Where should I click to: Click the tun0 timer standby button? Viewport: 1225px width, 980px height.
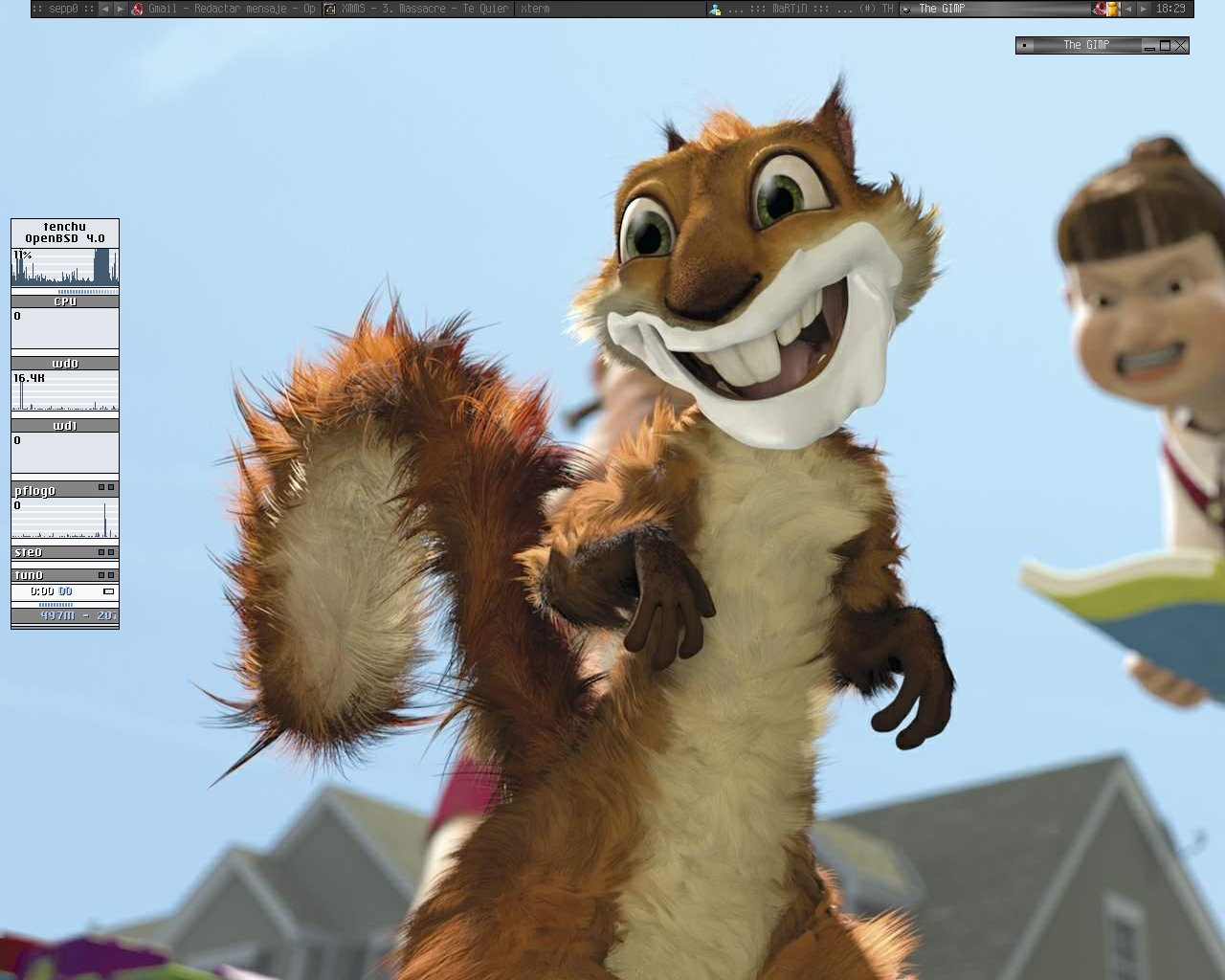coord(108,591)
